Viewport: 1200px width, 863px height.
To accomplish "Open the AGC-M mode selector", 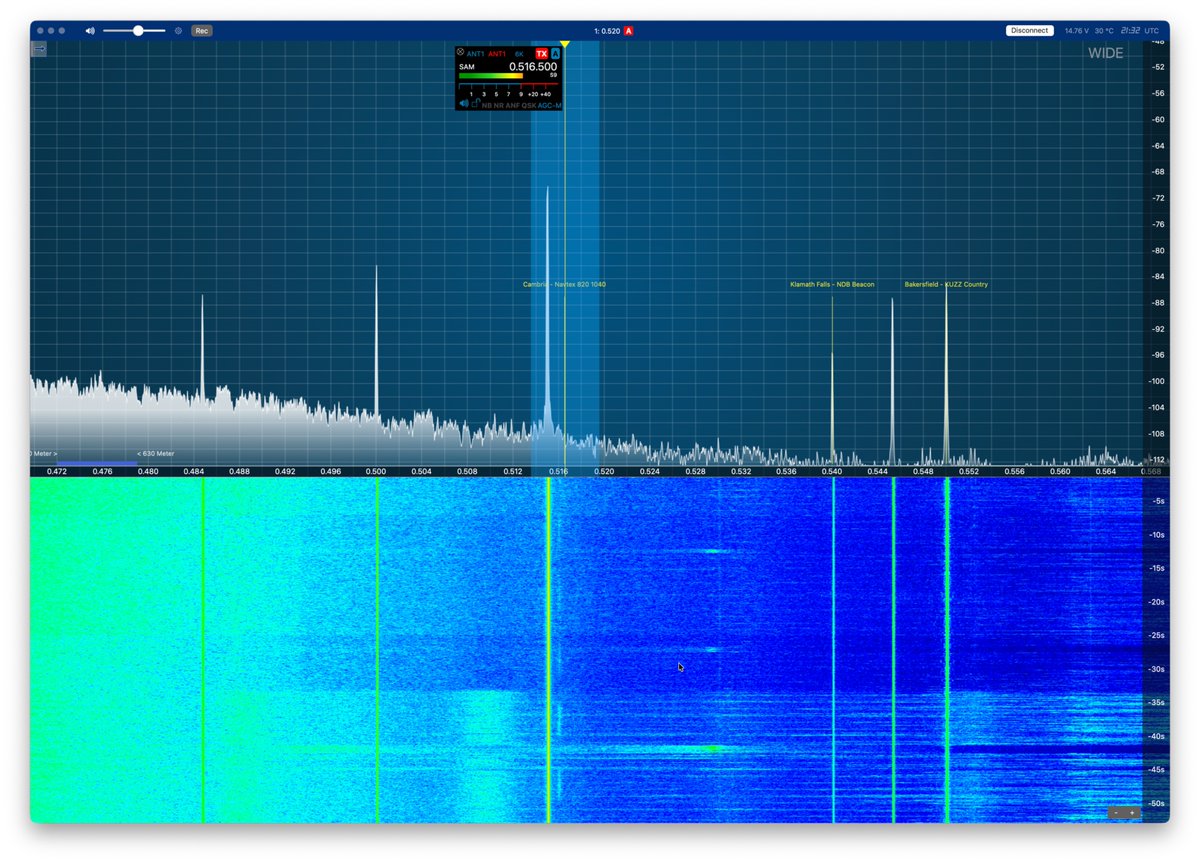I will 549,105.
